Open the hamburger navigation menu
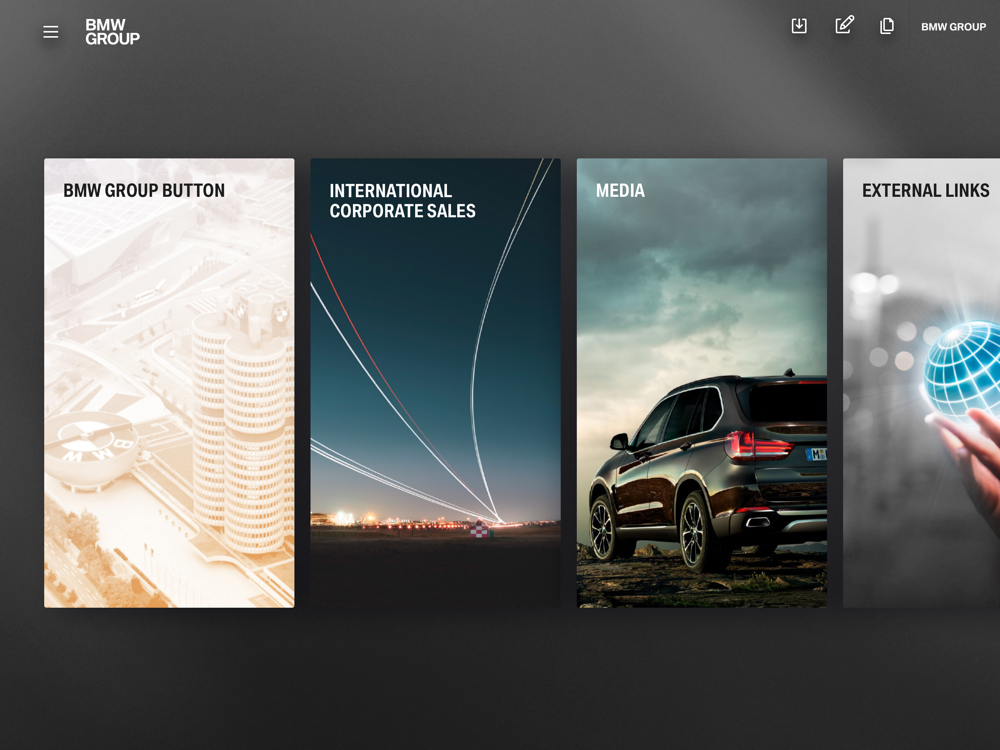 point(50,32)
